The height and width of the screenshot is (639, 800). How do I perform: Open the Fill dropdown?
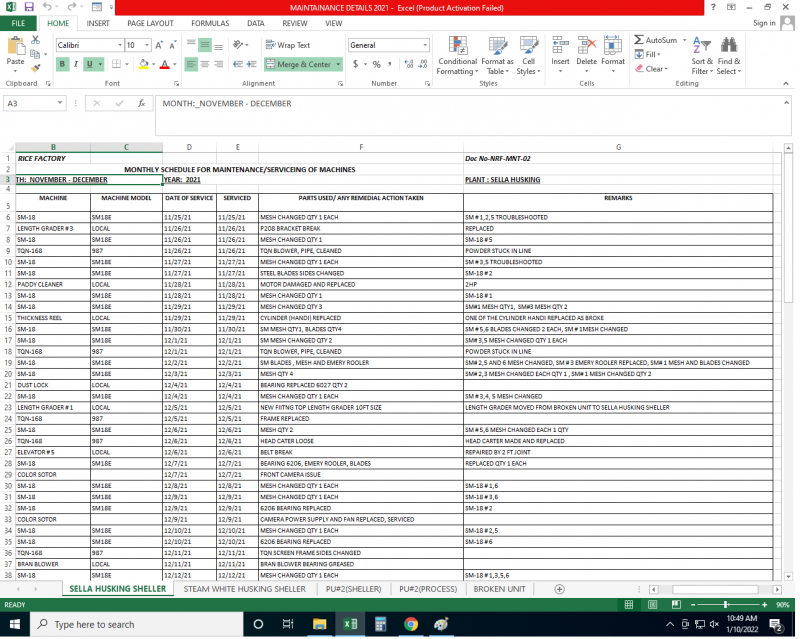tap(647, 54)
